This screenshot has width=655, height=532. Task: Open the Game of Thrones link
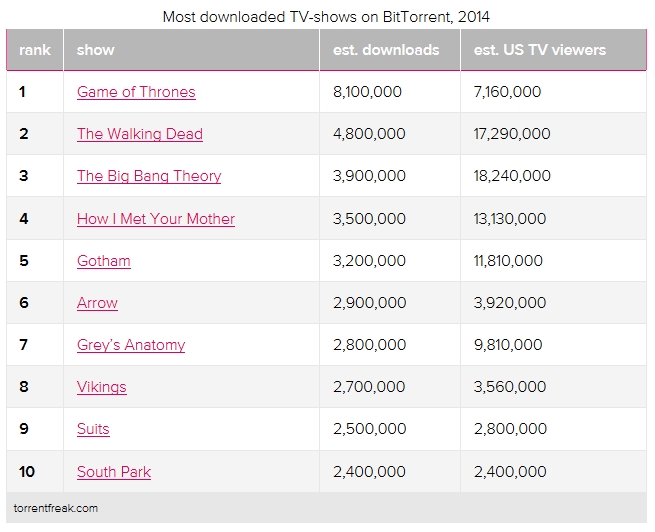136,92
